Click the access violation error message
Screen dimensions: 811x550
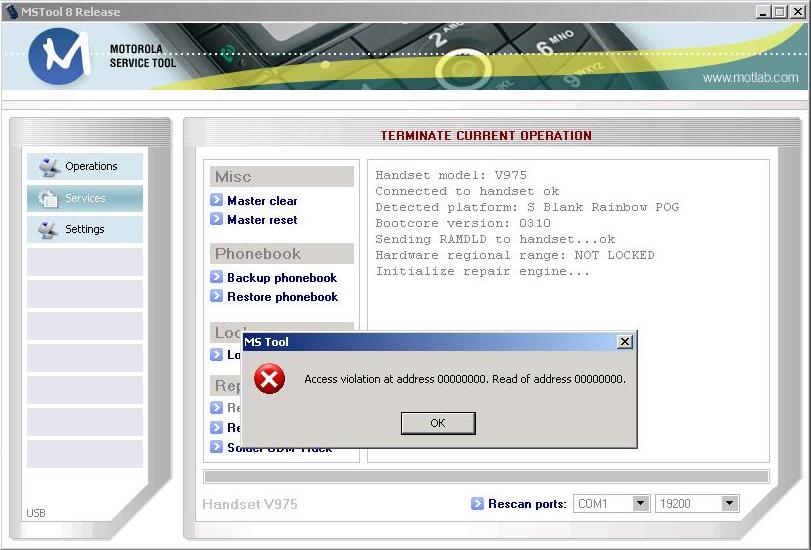coord(464,379)
